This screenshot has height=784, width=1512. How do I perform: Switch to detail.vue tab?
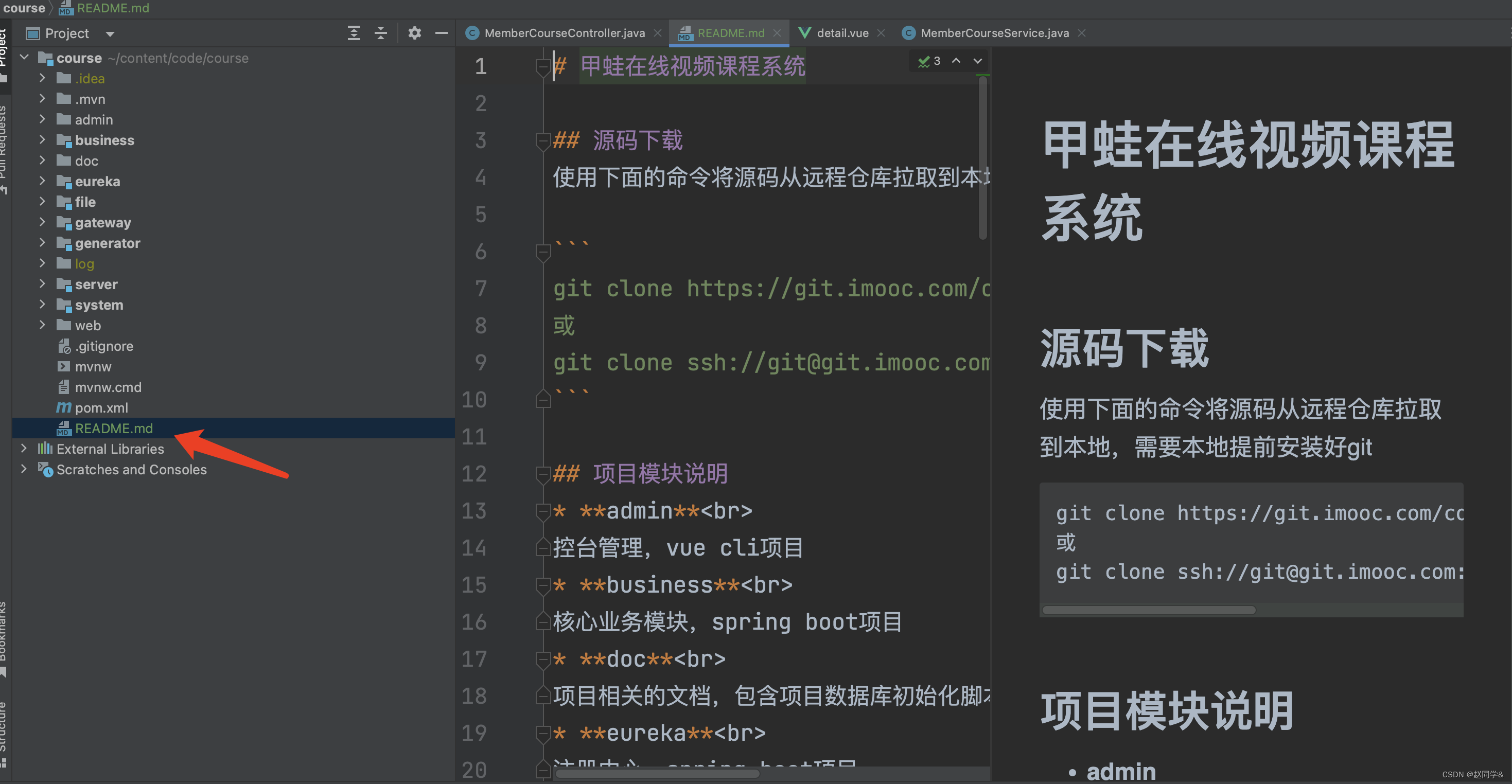(842, 33)
